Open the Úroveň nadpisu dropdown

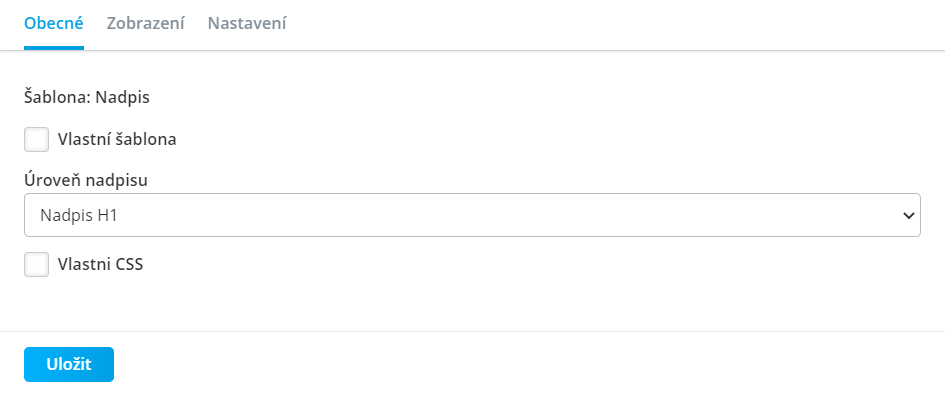point(472,215)
